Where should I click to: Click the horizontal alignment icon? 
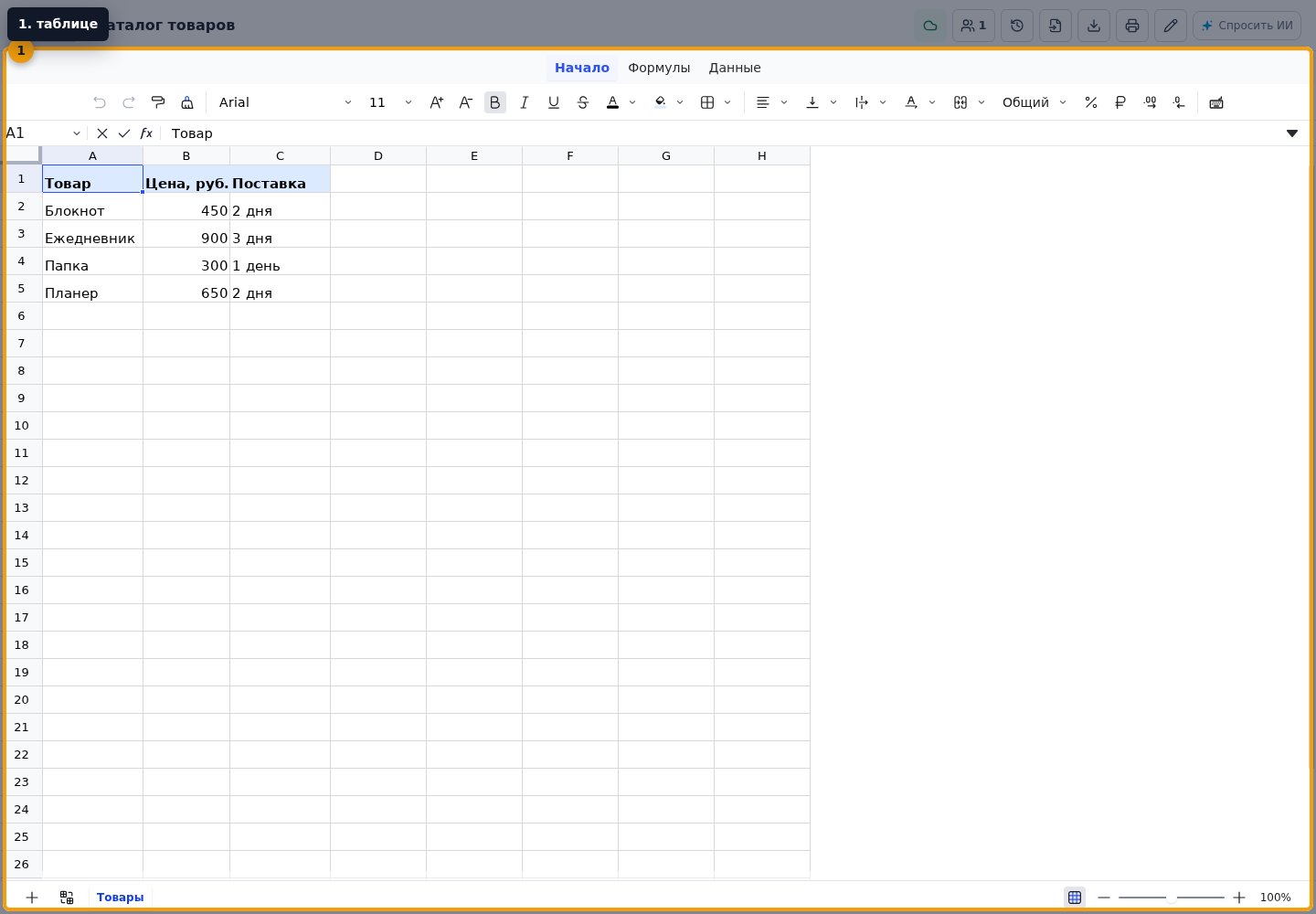point(763,102)
